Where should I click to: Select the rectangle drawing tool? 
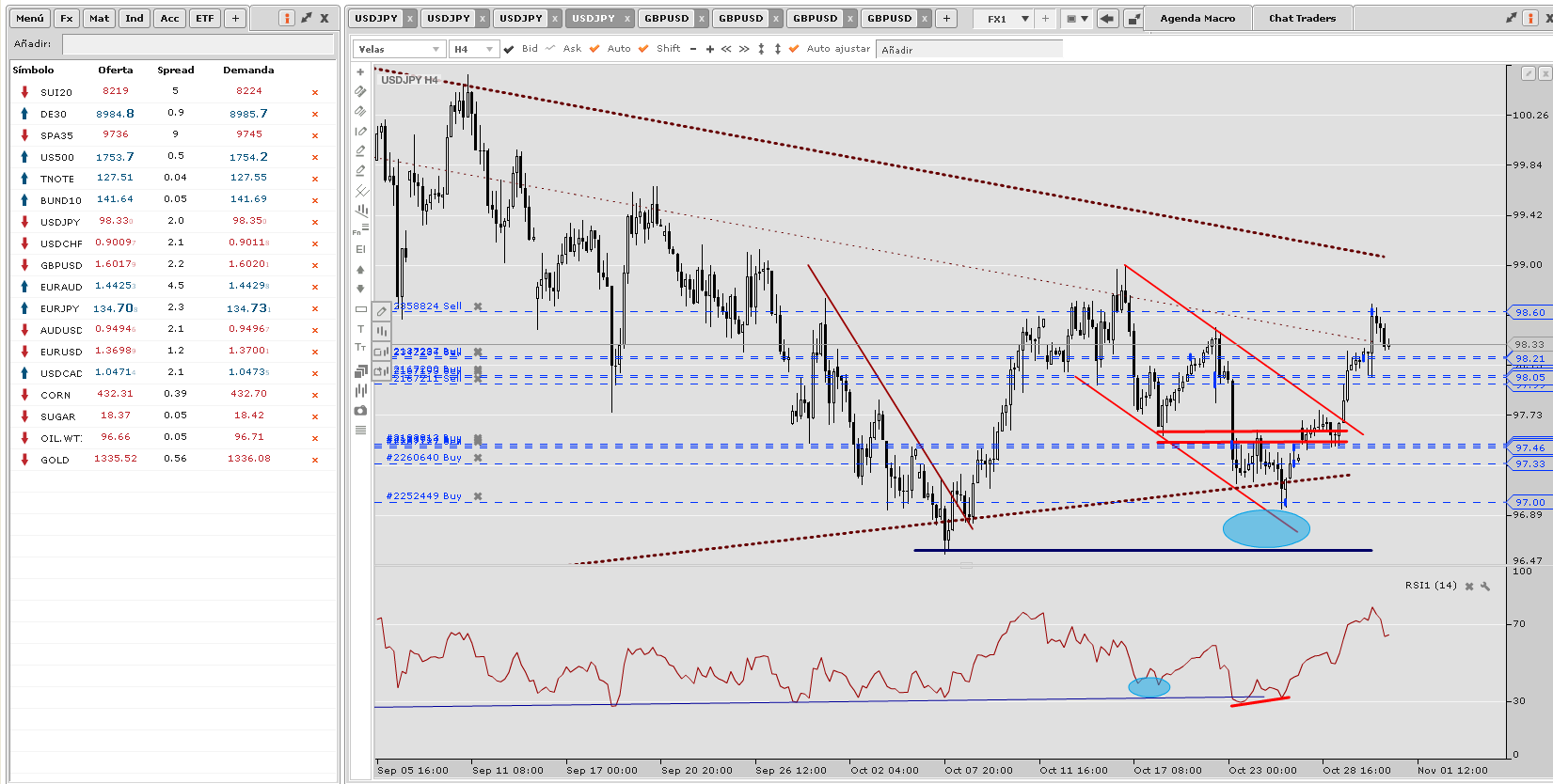360,309
